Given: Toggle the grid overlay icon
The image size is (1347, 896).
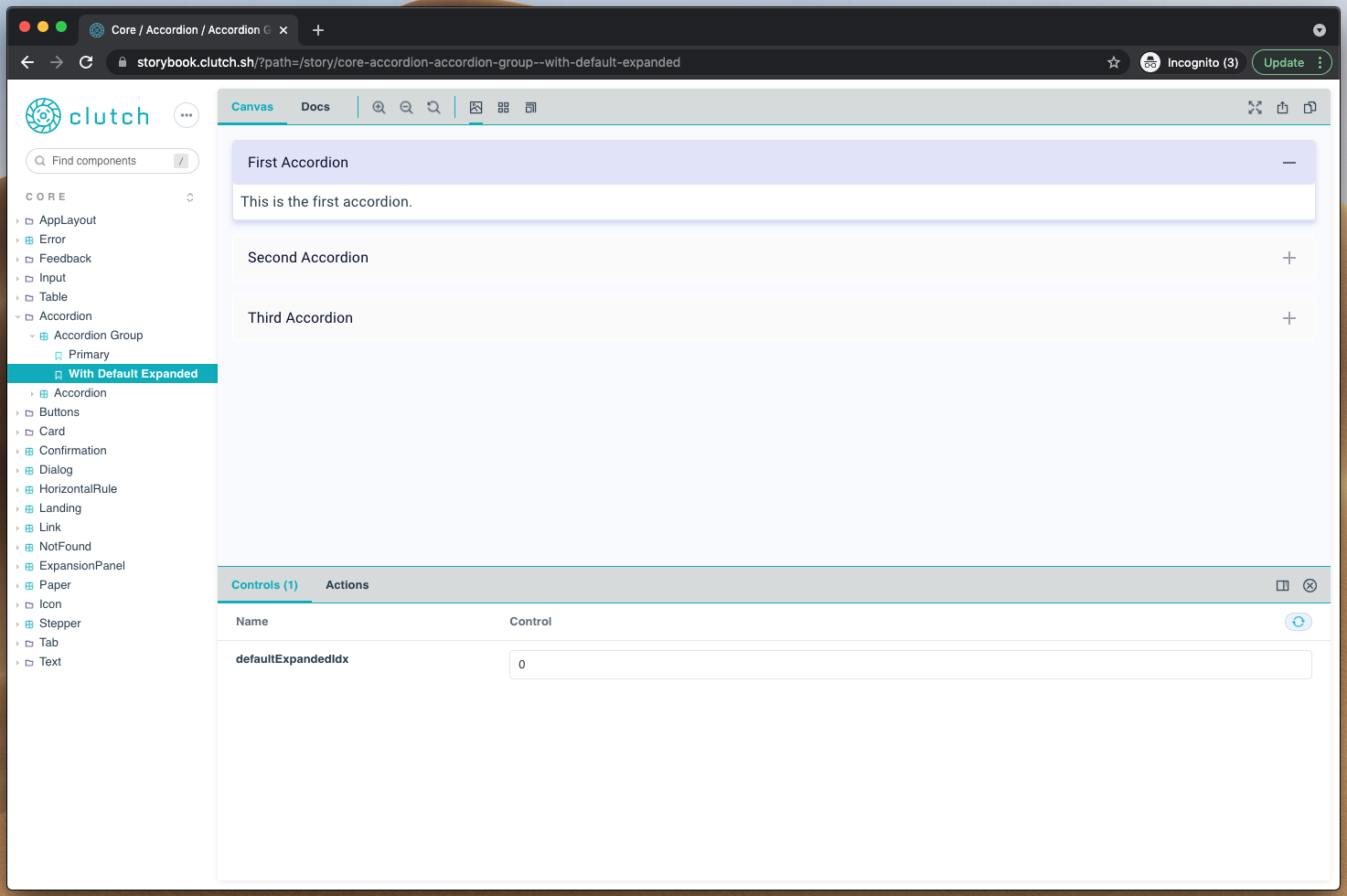Looking at the screenshot, I should [503, 107].
